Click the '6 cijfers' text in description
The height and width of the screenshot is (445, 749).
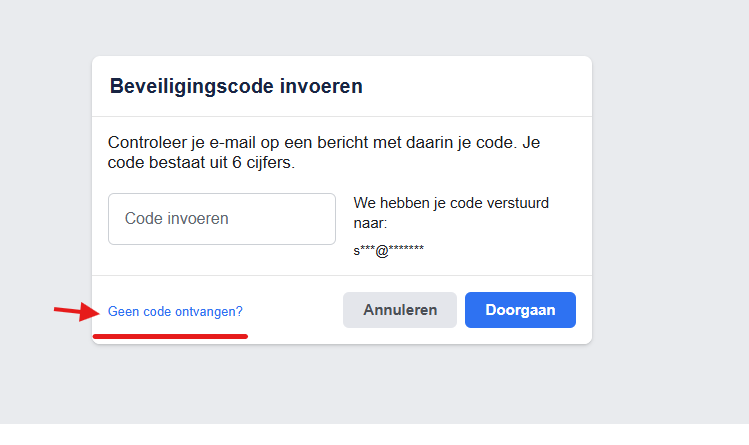[x=261, y=163]
